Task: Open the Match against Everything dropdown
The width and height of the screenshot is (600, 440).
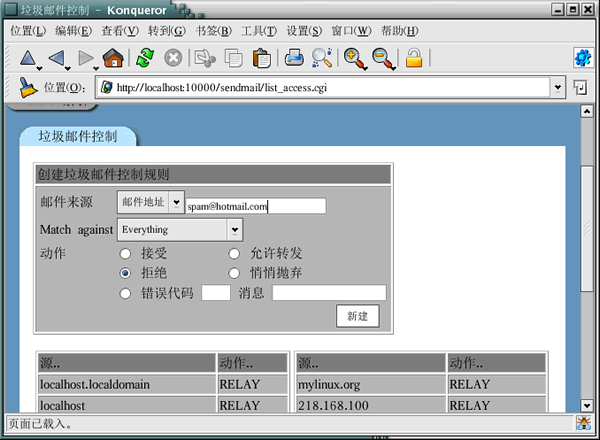Action: click(x=180, y=230)
